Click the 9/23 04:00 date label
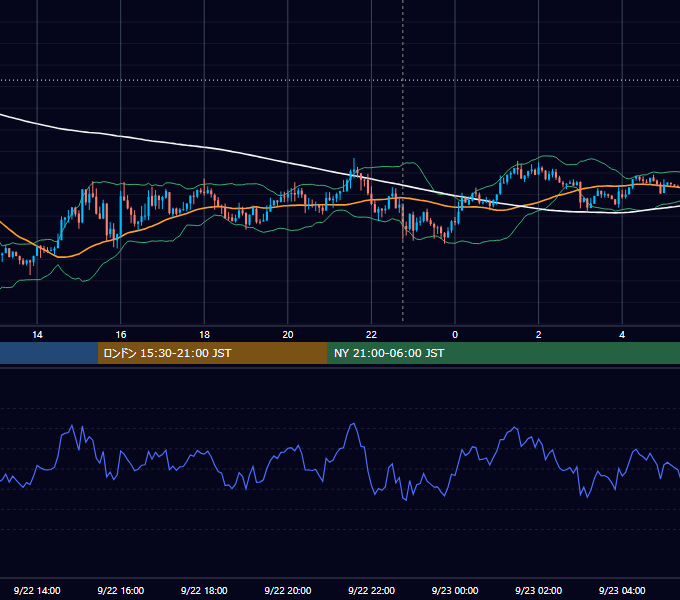Viewport: 680px width, 600px height. point(622,590)
